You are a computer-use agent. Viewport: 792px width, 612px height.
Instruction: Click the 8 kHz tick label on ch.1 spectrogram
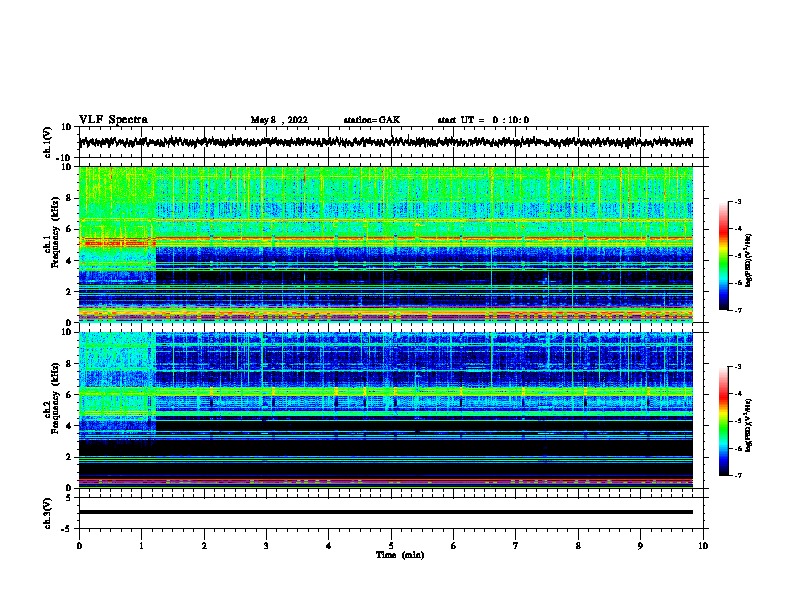tap(69, 198)
